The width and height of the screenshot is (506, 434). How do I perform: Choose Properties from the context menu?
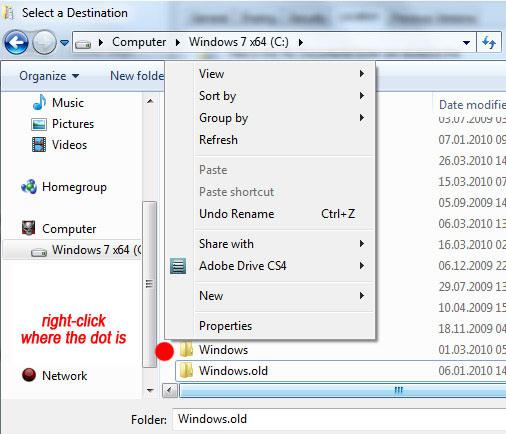point(271,326)
